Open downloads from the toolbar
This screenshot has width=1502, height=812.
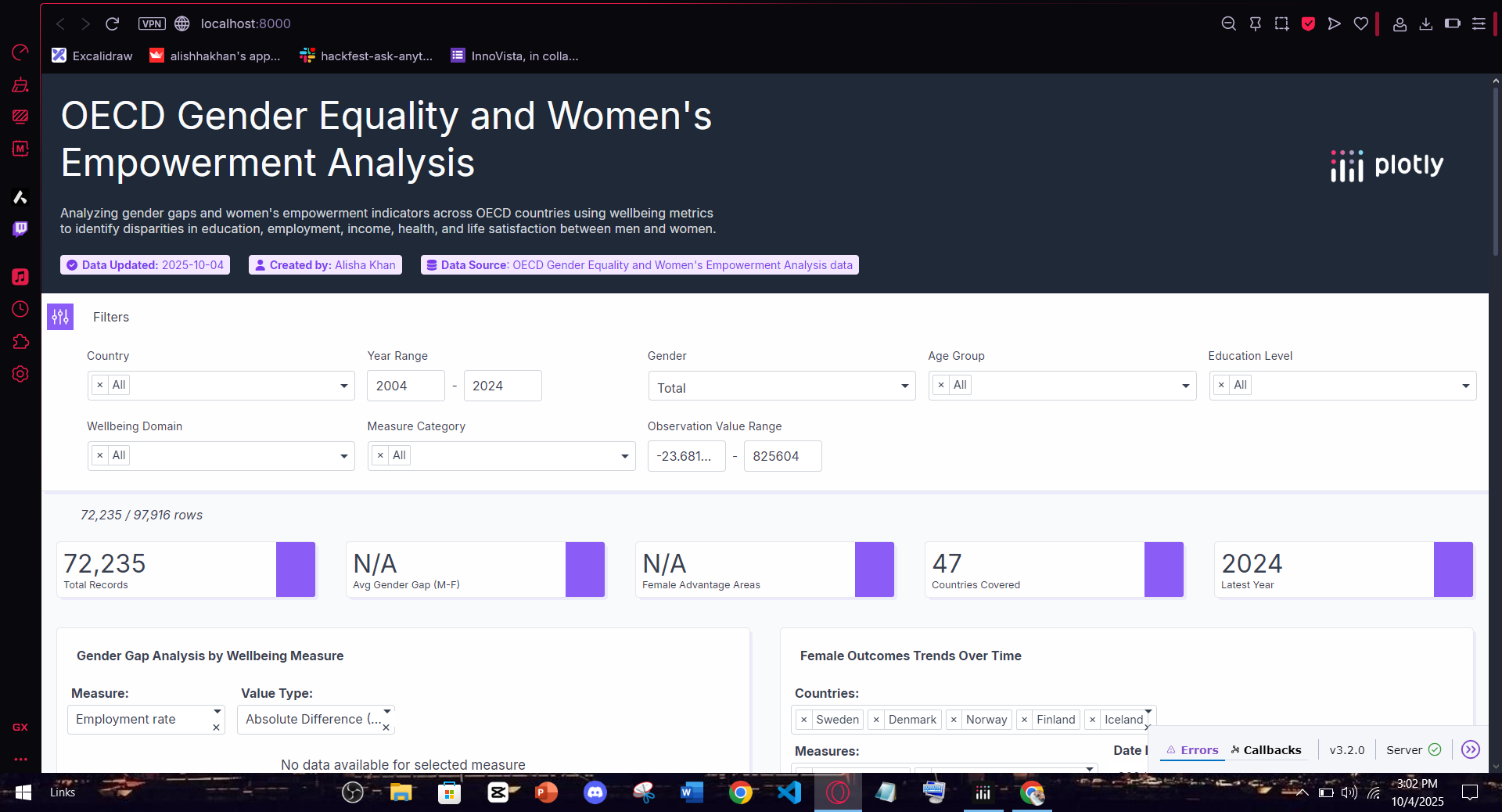click(1425, 23)
